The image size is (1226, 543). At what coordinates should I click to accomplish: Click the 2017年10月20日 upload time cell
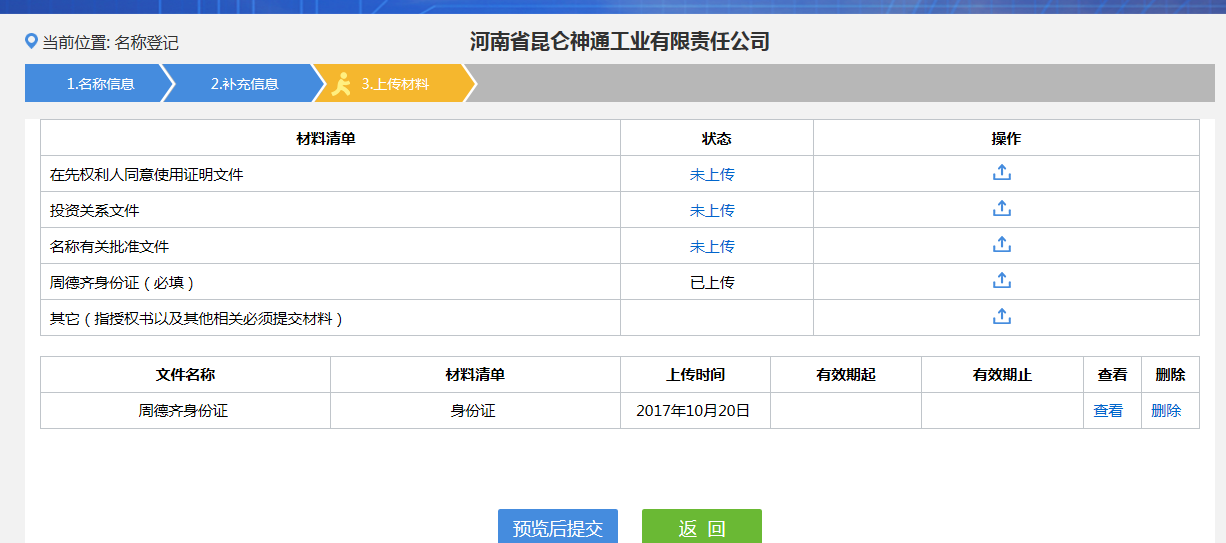[693, 410]
